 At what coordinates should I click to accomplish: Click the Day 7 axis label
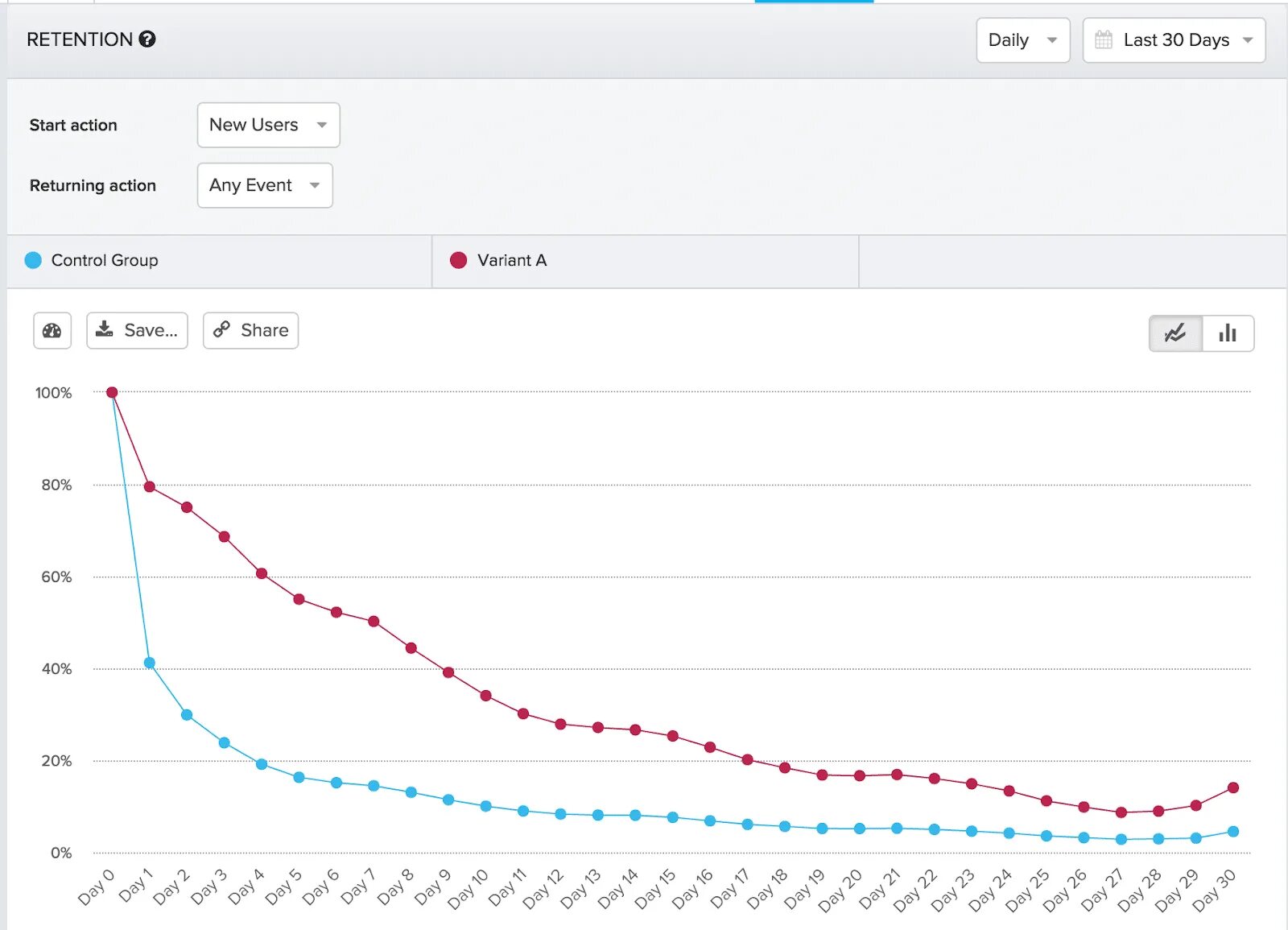coord(358,887)
